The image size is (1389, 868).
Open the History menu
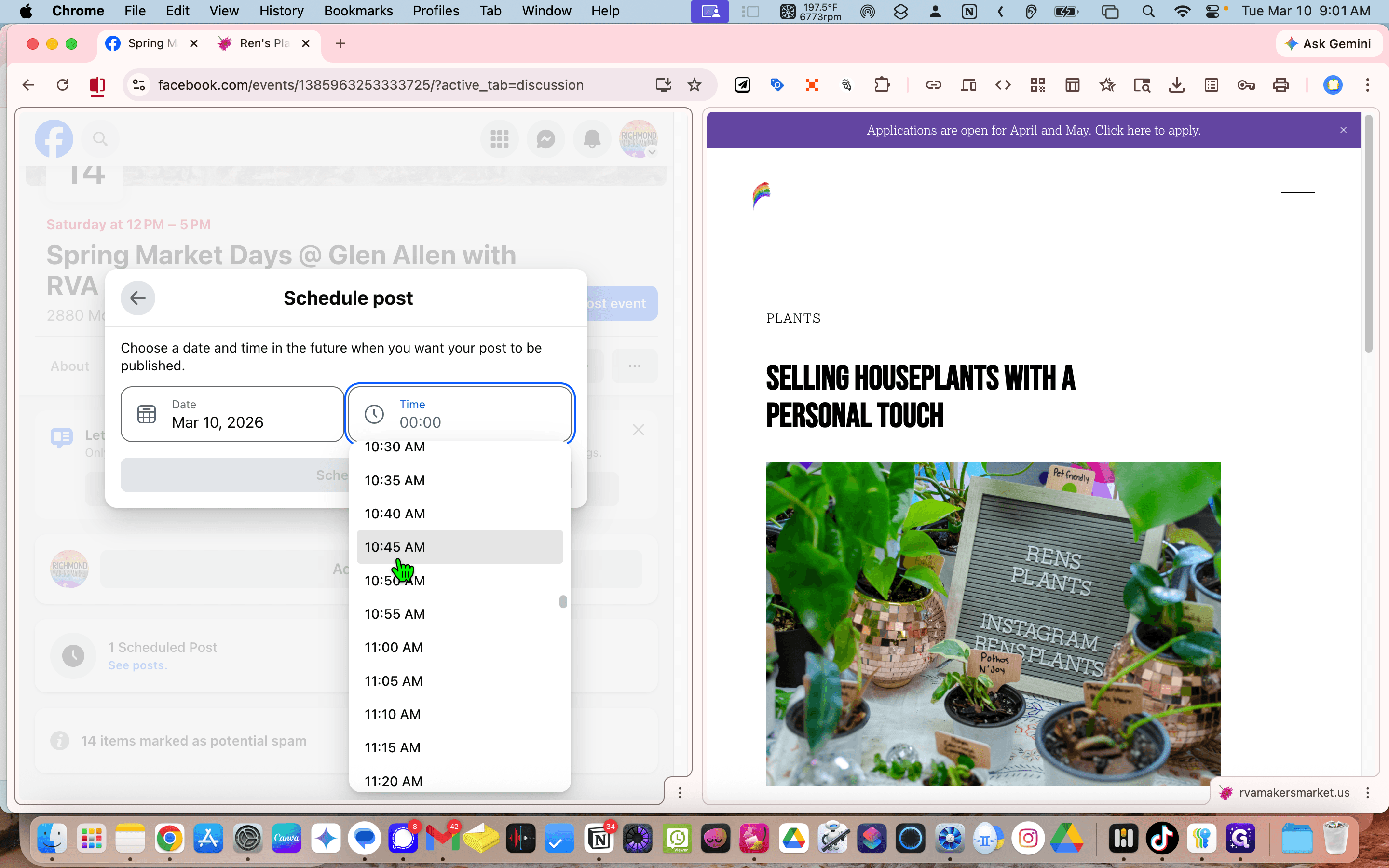click(281, 11)
